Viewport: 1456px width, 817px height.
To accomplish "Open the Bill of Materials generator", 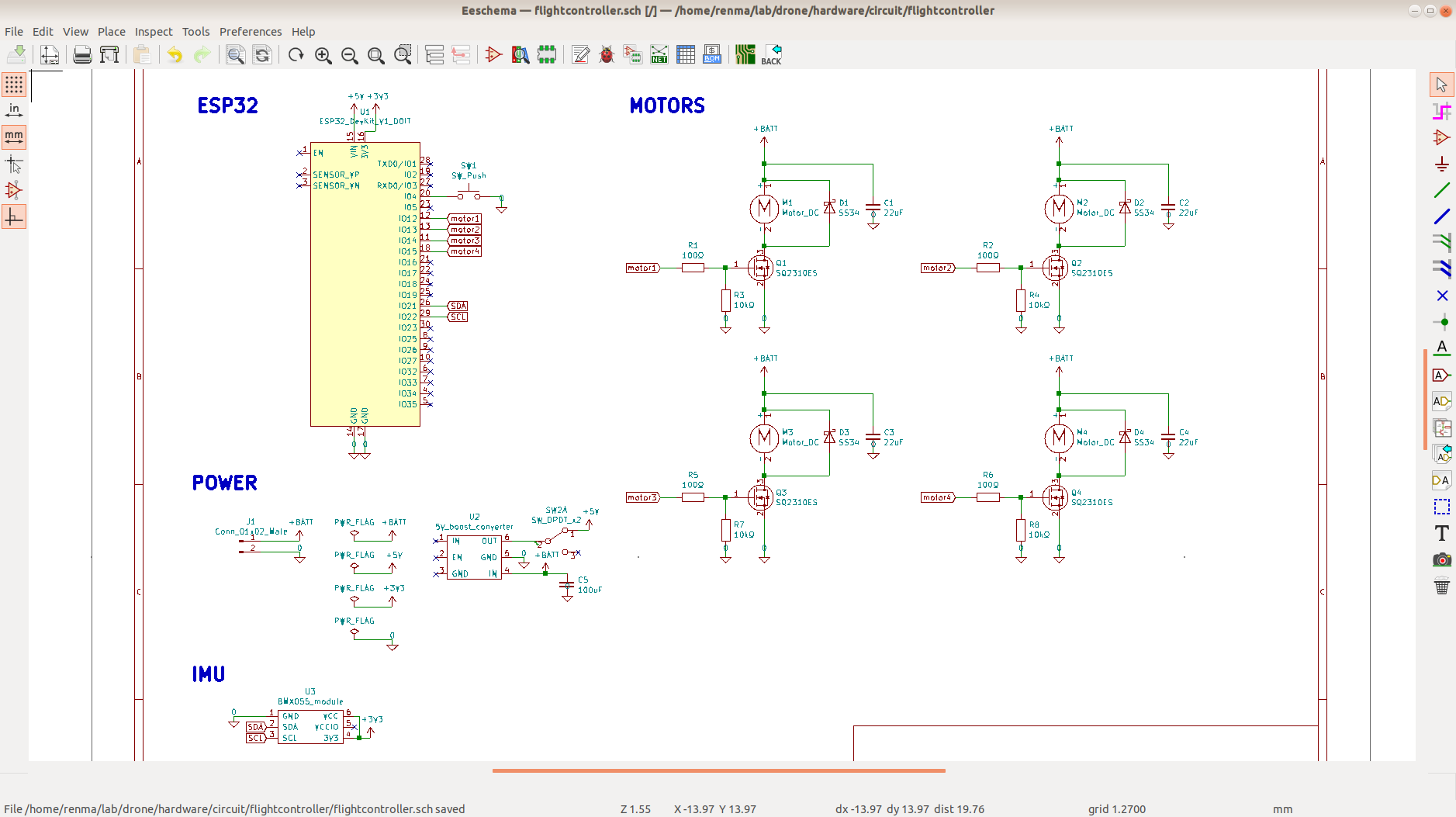I will click(x=712, y=55).
